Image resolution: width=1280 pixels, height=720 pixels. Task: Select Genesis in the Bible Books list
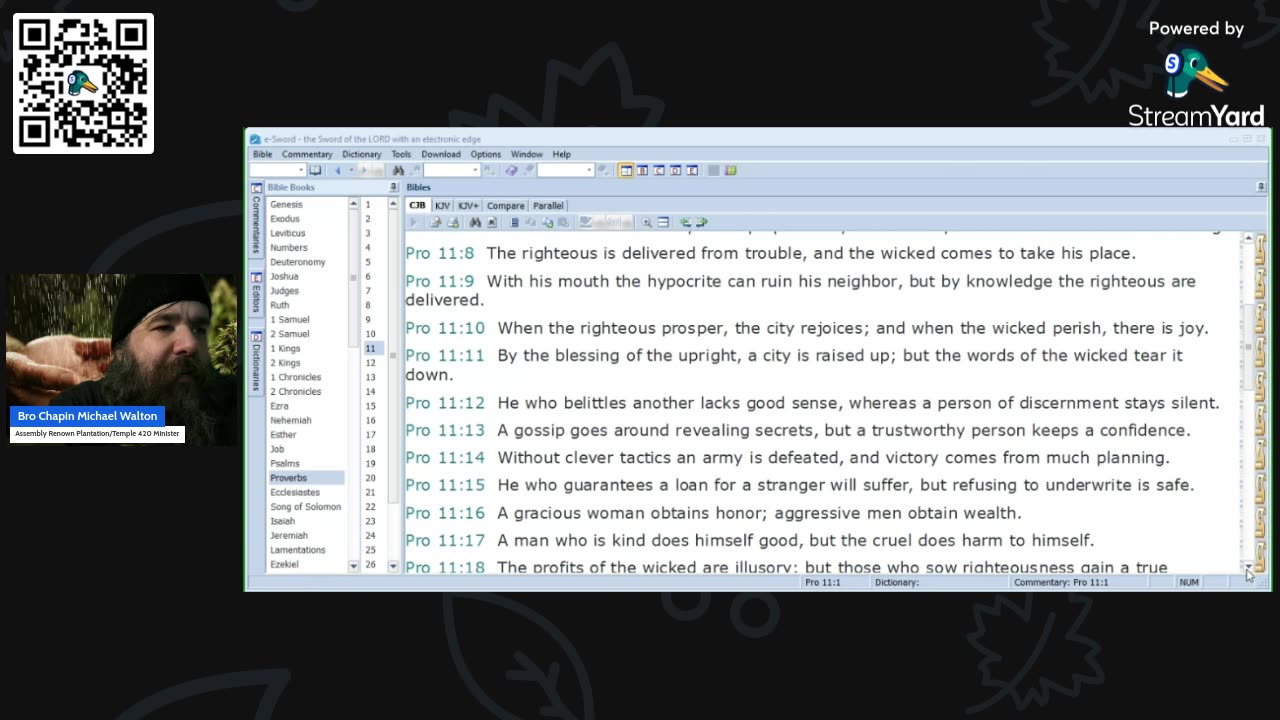point(286,204)
